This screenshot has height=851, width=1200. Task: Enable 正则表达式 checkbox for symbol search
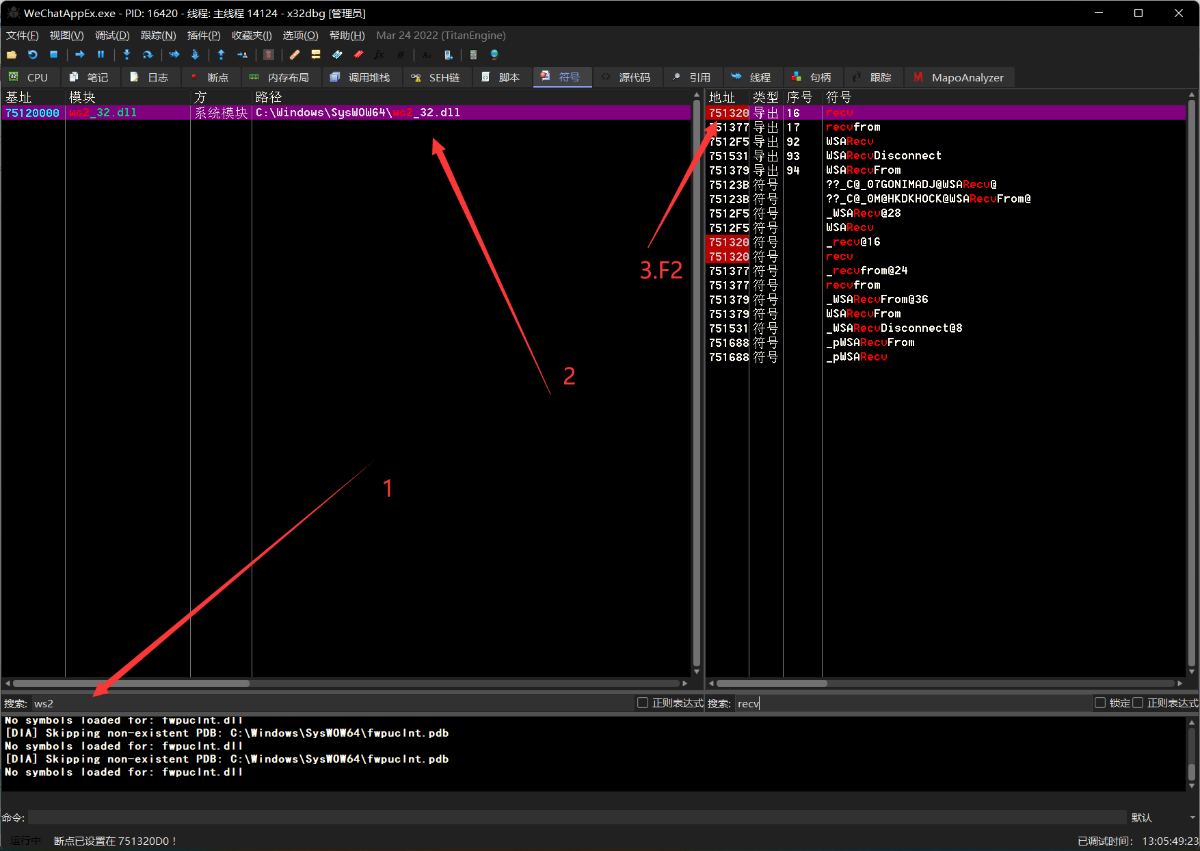click(x=1138, y=703)
